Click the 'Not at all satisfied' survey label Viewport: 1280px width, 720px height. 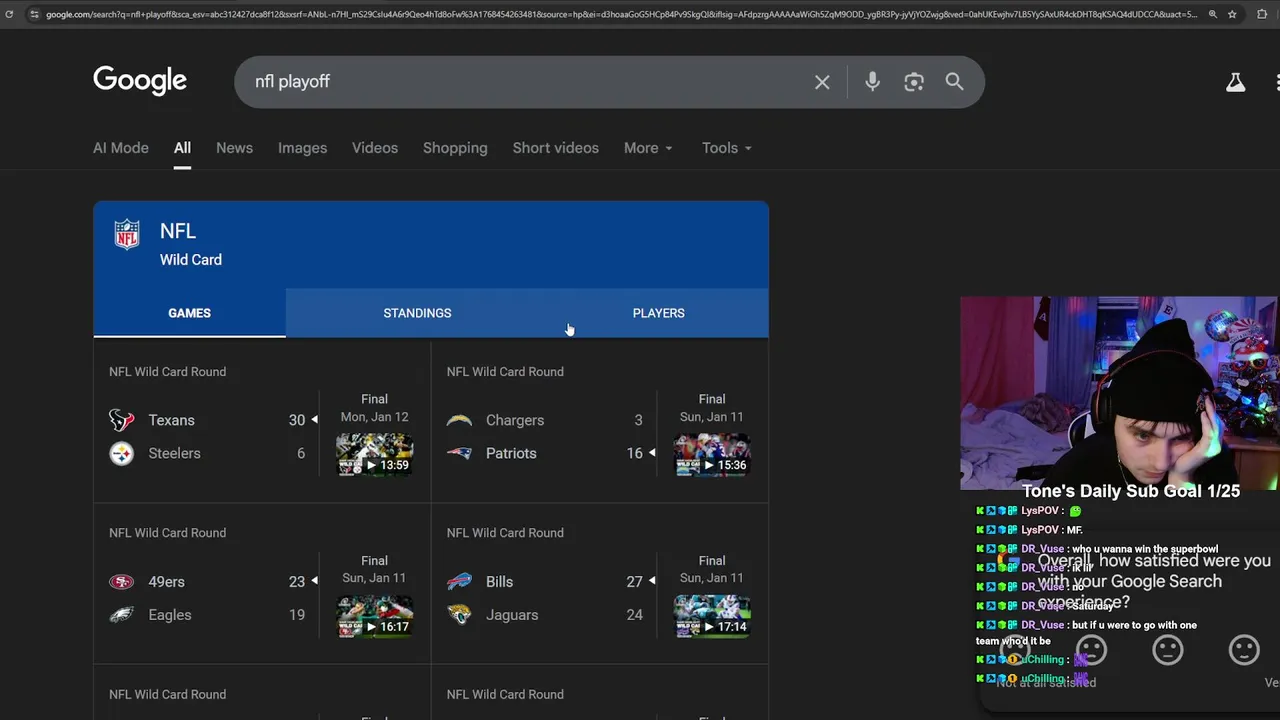[1046, 682]
